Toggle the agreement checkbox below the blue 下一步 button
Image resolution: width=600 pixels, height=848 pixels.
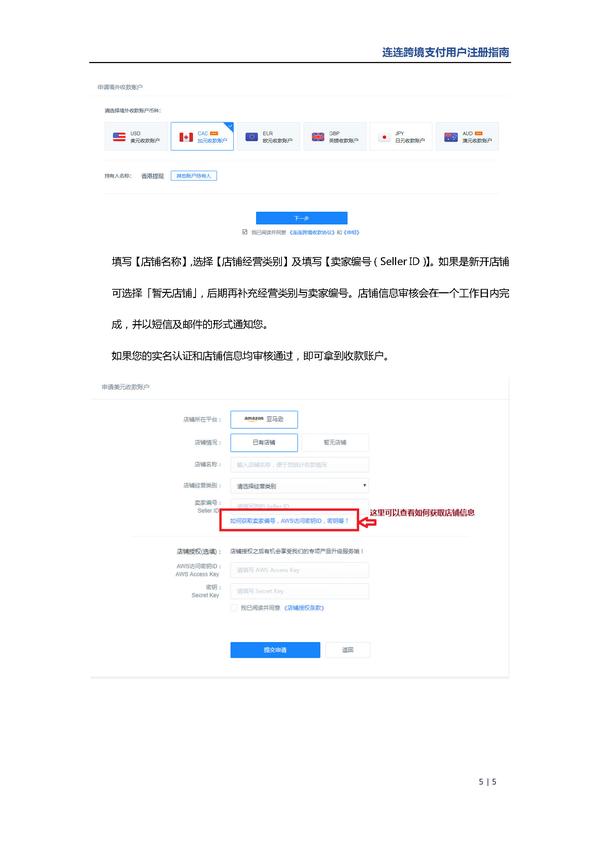(245, 232)
